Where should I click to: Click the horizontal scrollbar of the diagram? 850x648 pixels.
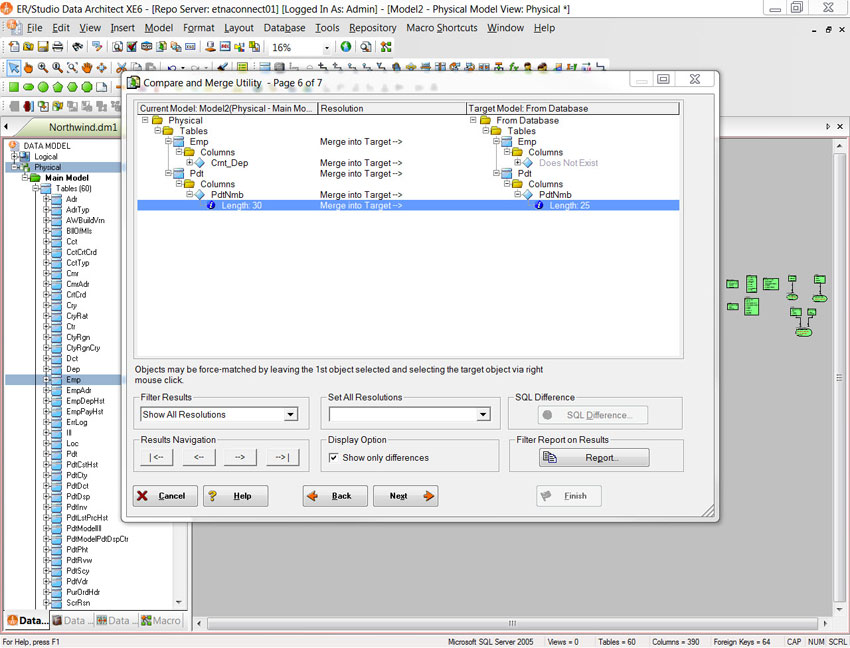pos(512,623)
